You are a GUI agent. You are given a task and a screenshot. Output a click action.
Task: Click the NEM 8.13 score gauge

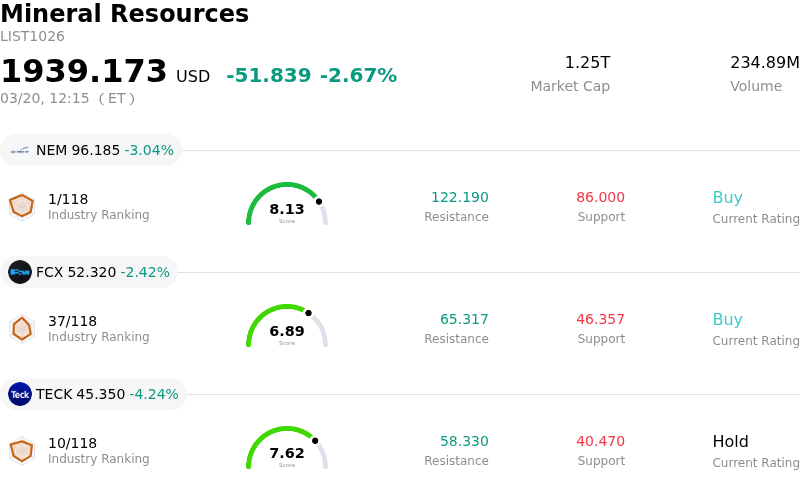[x=287, y=205]
